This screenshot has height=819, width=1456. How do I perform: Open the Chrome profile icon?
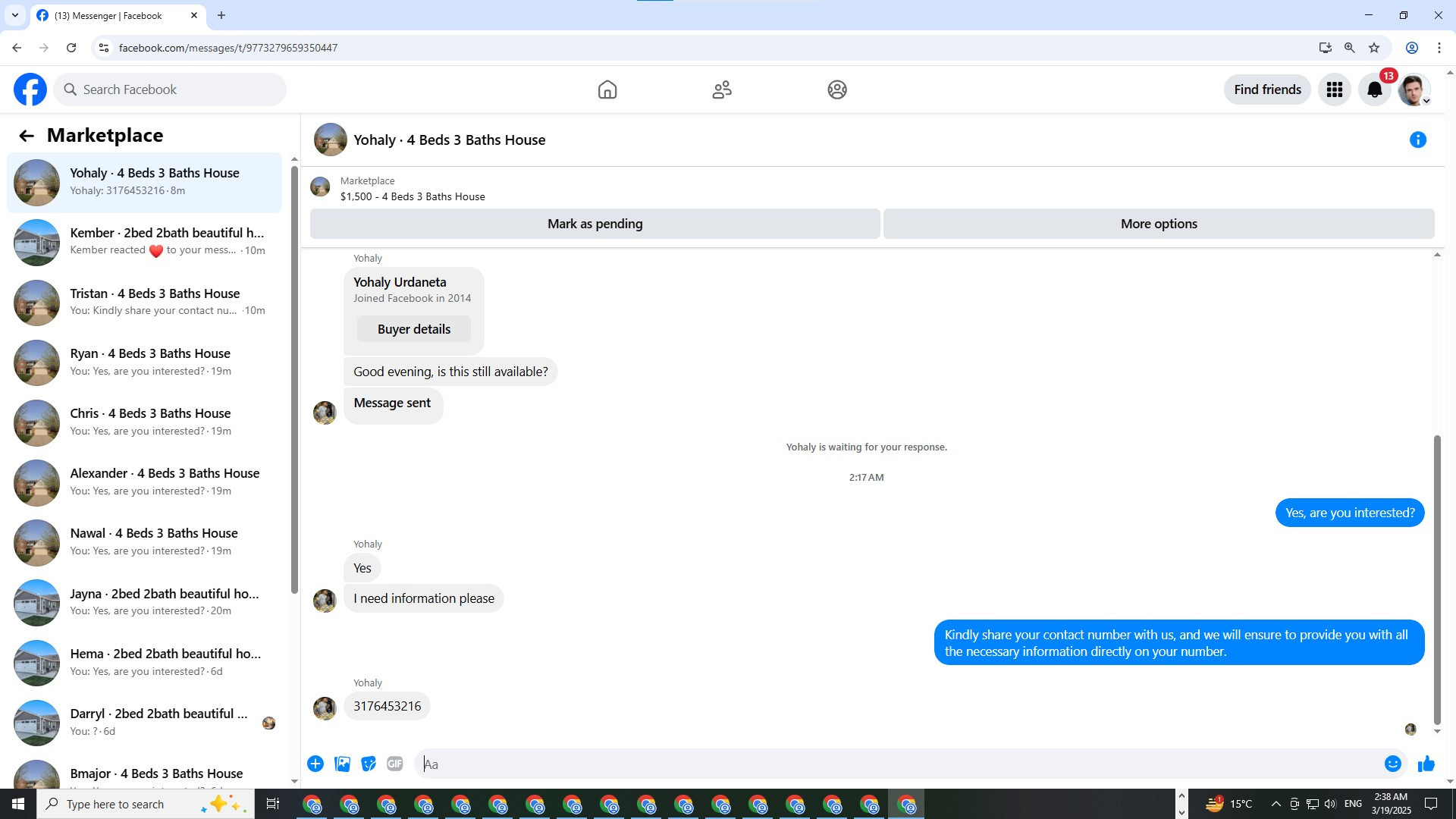tap(1412, 48)
